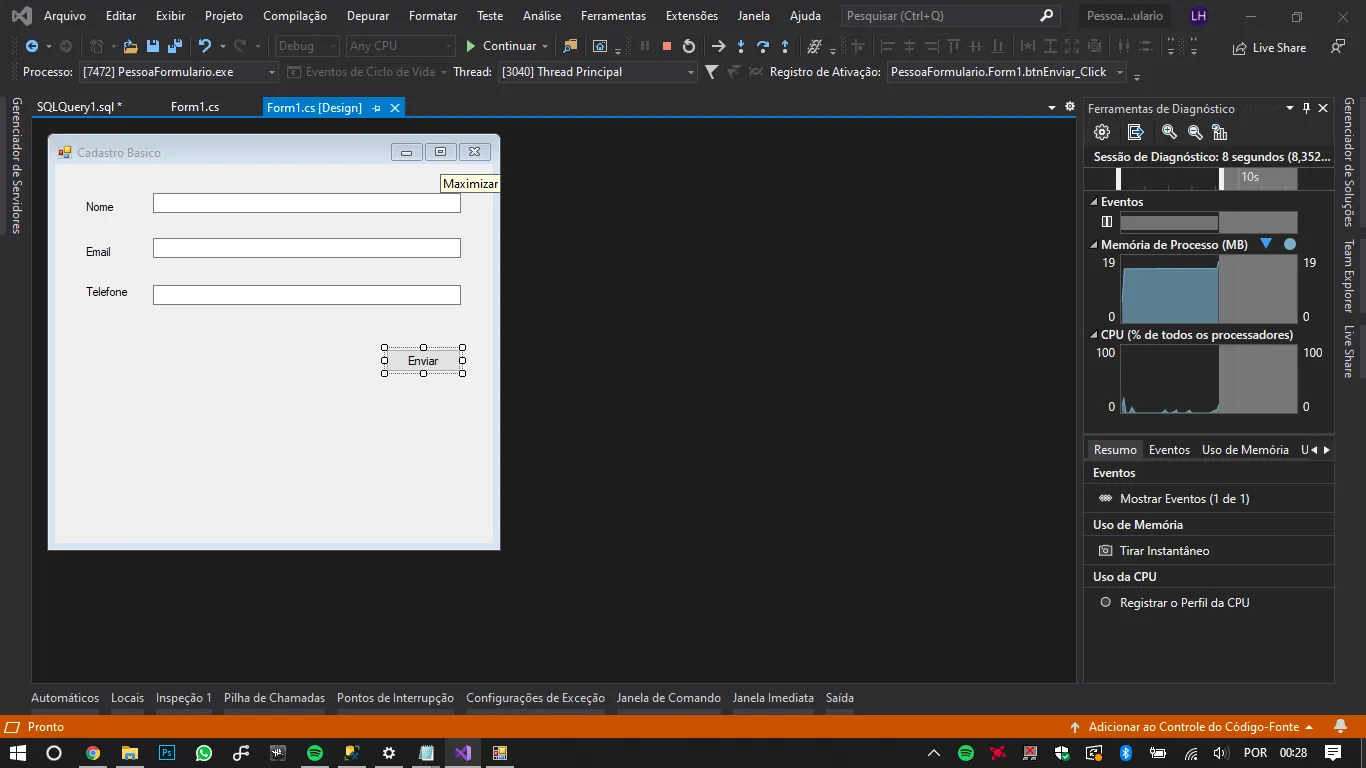Click the Restart debugging icon
The height and width of the screenshot is (768, 1366).
[689, 46]
